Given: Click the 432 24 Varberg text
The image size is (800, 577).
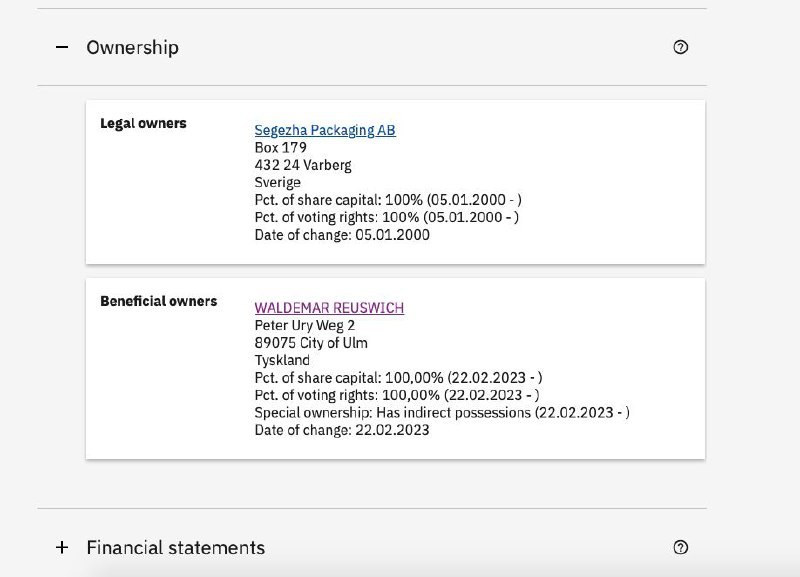Looking at the screenshot, I should pyautogui.click(x=303, y=165).
